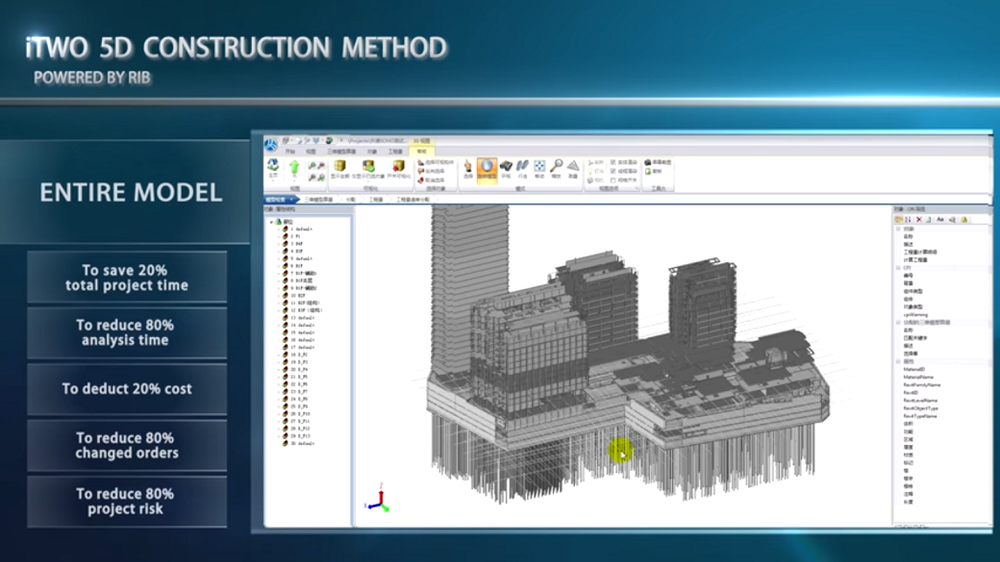1000x562 pixels.
Task: Click the triangle measure tool icon
Action: pyautogui.click(x=573, y=166)
